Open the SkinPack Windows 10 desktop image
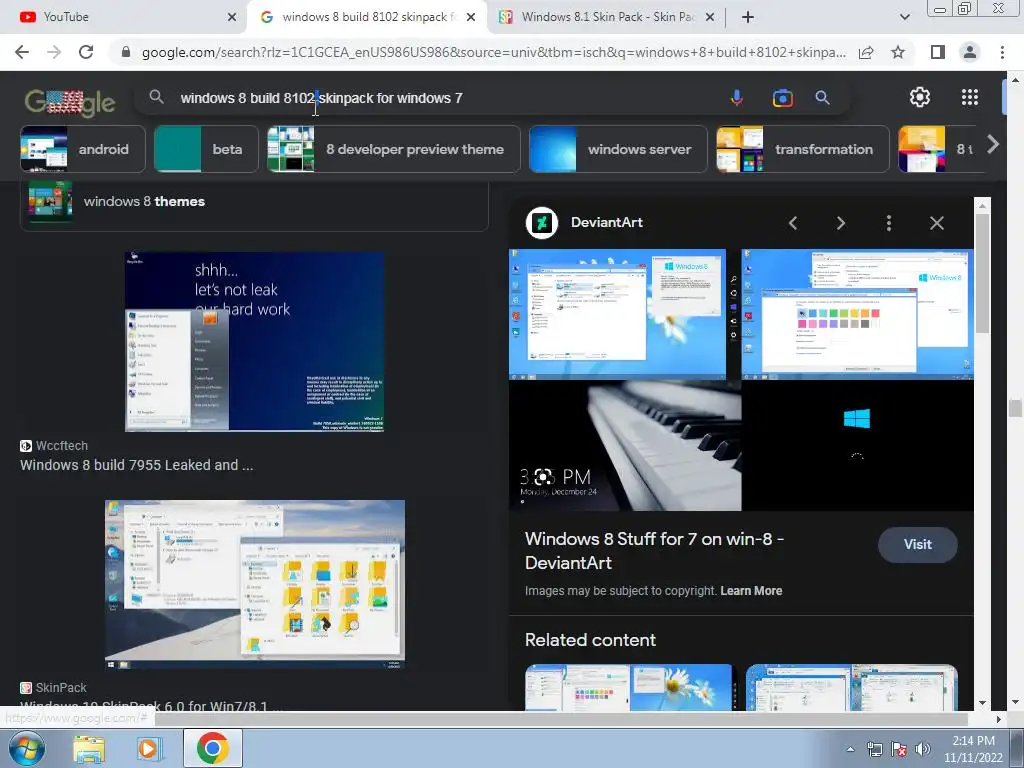 point(255,584)
